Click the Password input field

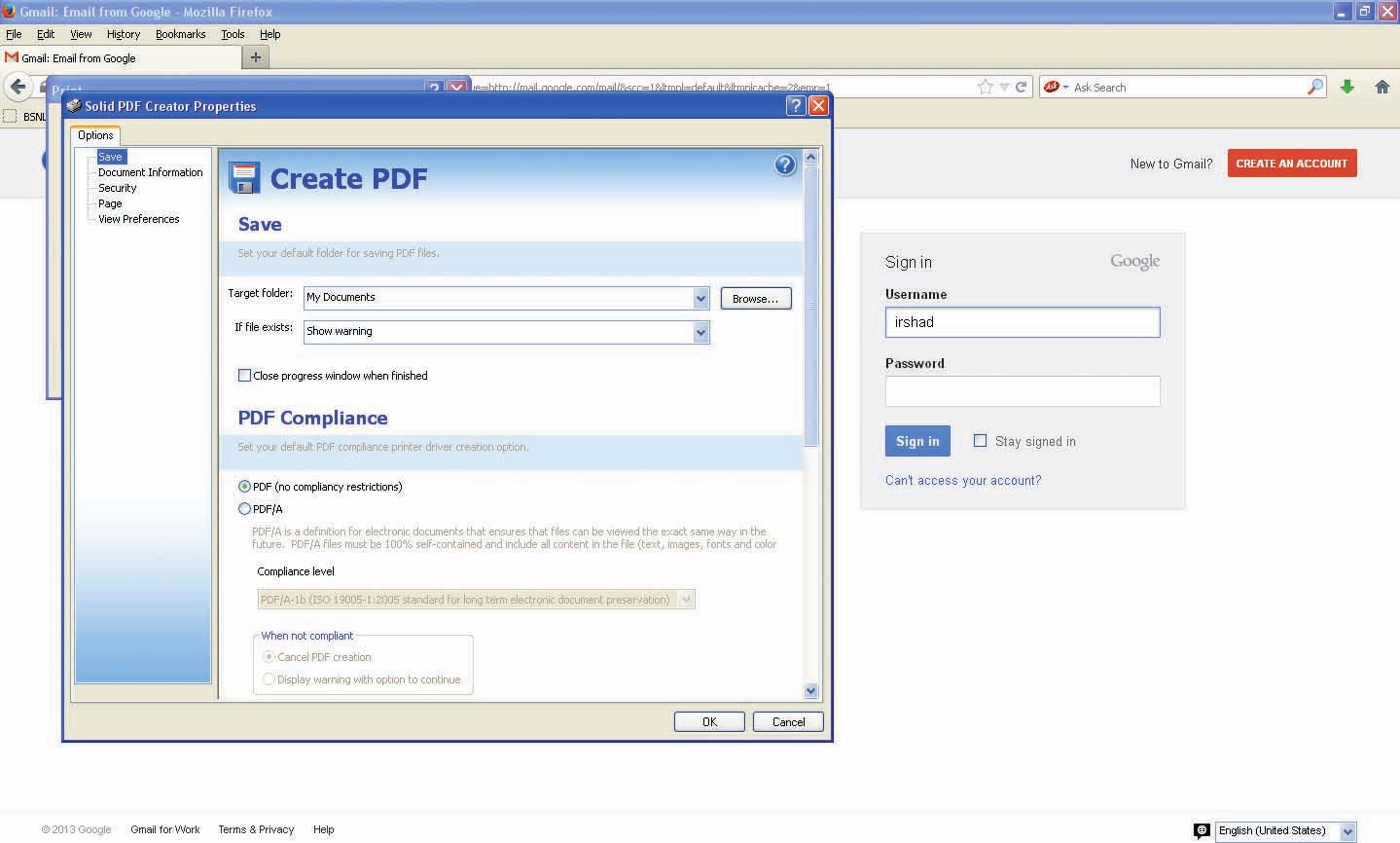pos(1023,391)
